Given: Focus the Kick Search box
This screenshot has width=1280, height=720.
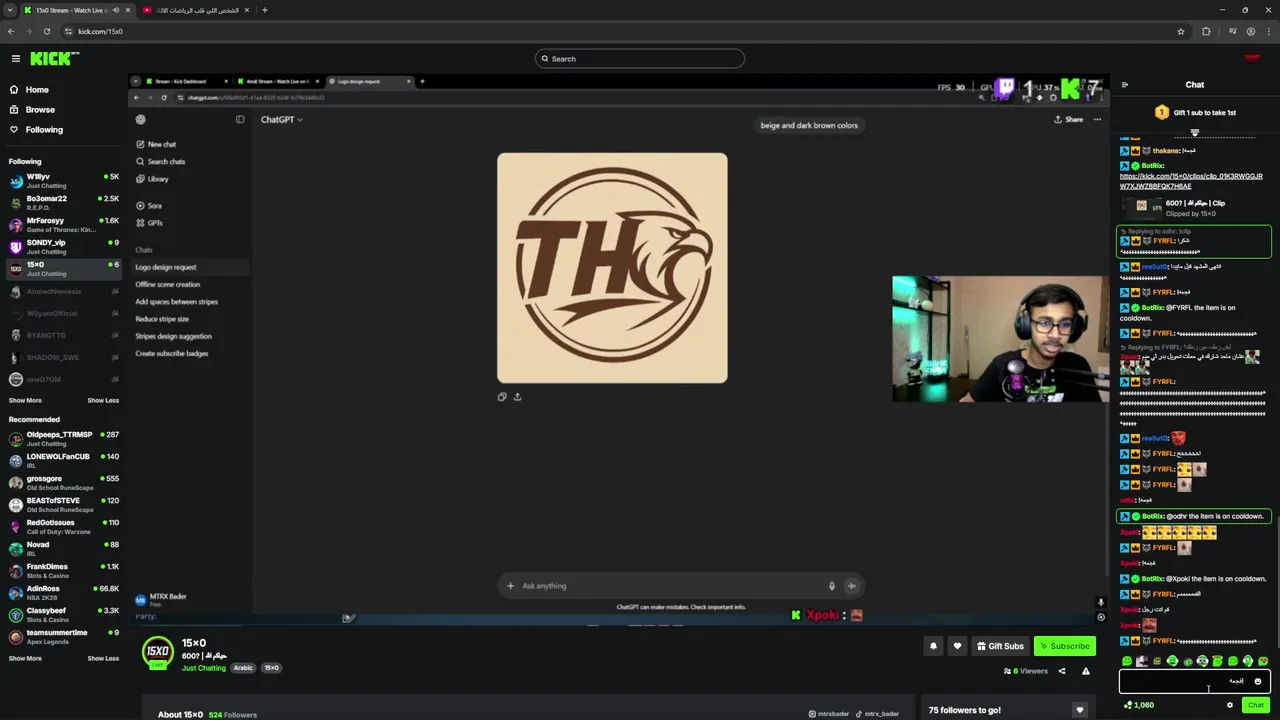Looking at the screenshot, I should (640, 59).
